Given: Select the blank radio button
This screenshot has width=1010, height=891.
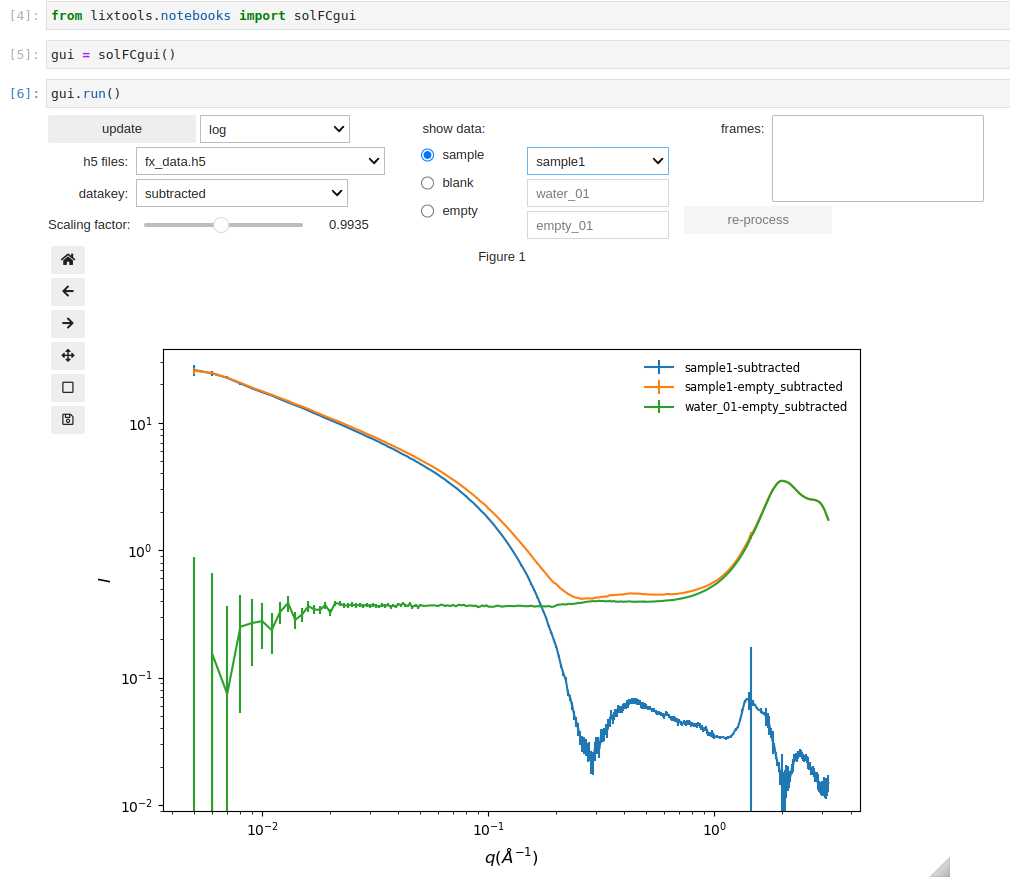Looking at the screenshot, I should coord(427,183).
